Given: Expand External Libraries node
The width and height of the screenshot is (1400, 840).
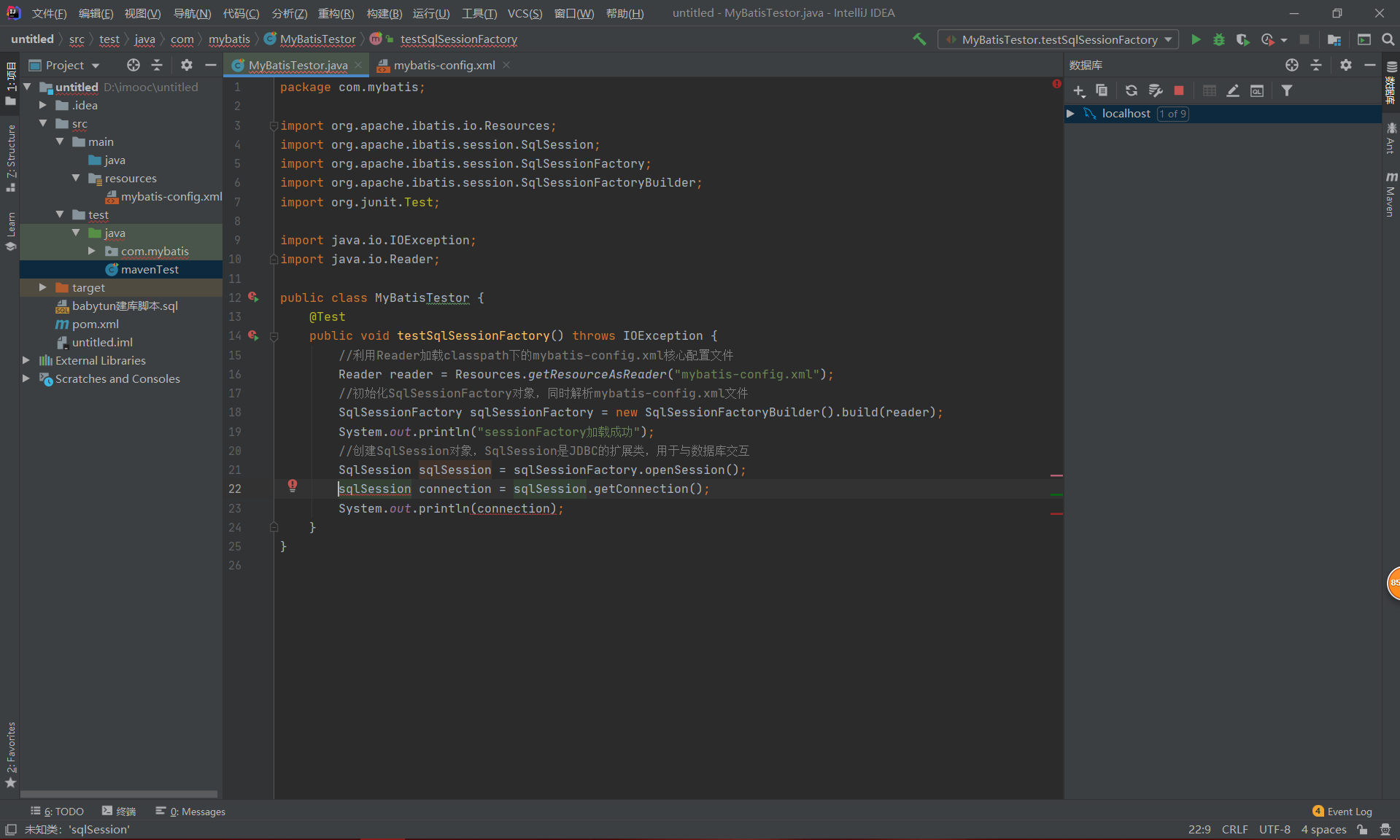Looking at the screenshot, I should click(26, 360).
